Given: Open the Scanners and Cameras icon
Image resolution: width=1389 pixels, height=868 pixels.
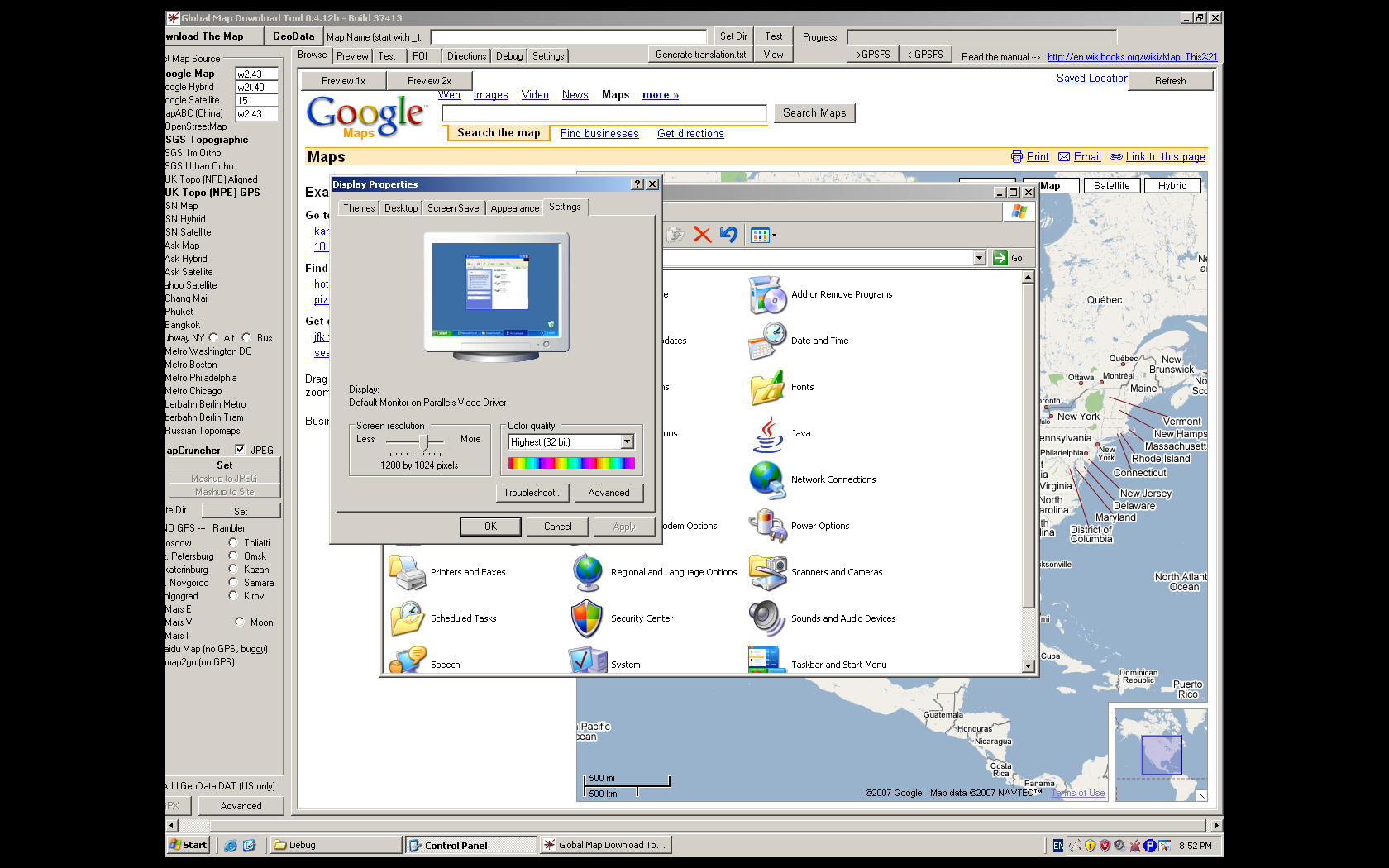Looking at the screenshot, I should (x=767, y=573).
